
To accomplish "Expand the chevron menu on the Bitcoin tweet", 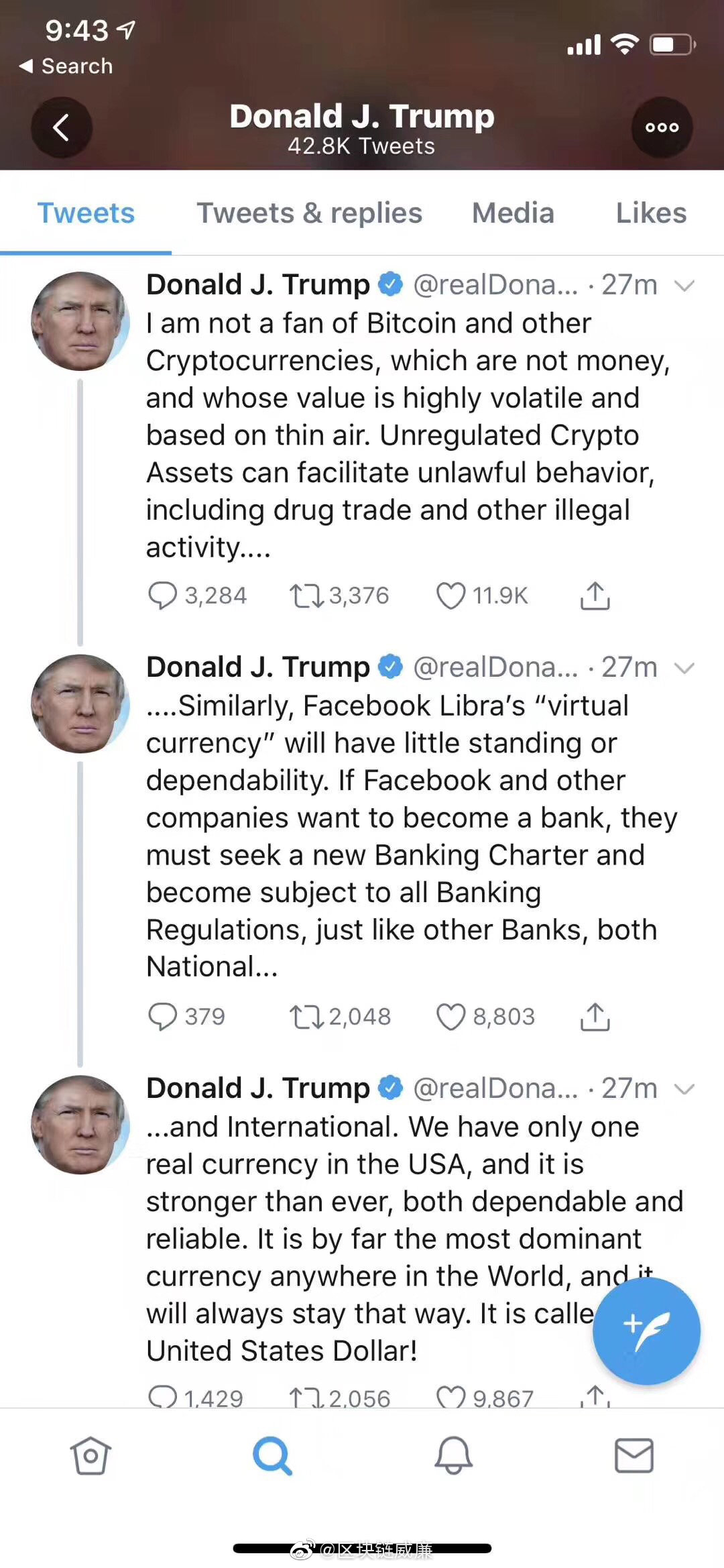I will tap(684, 286).
